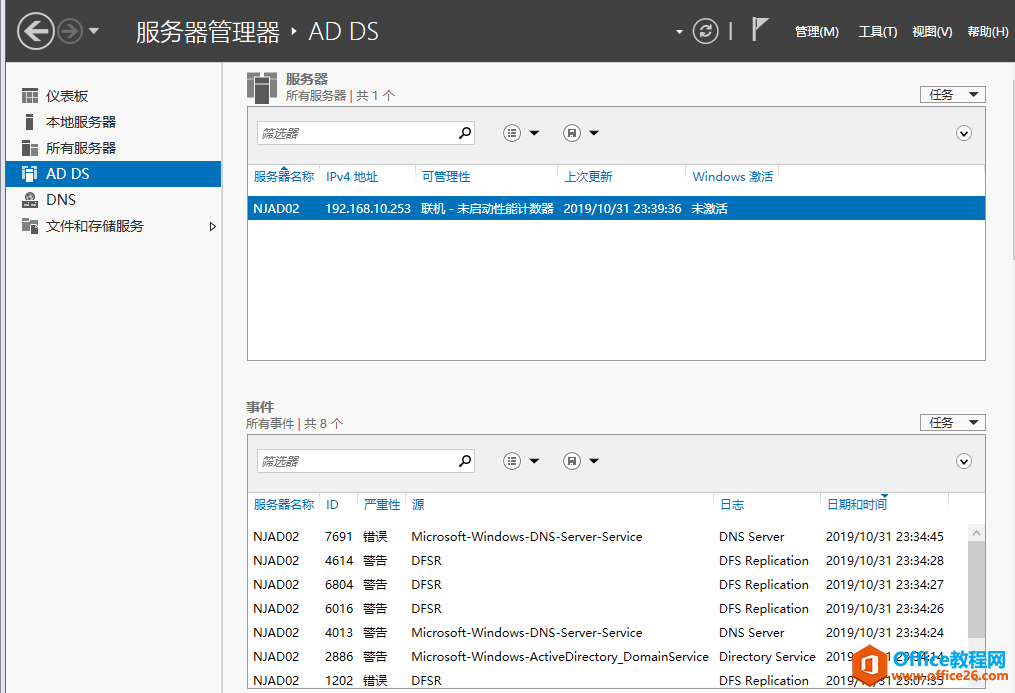Open the 管理(M) menu
This screenshot has height=693, width=1015.
[x=816, y=32]
